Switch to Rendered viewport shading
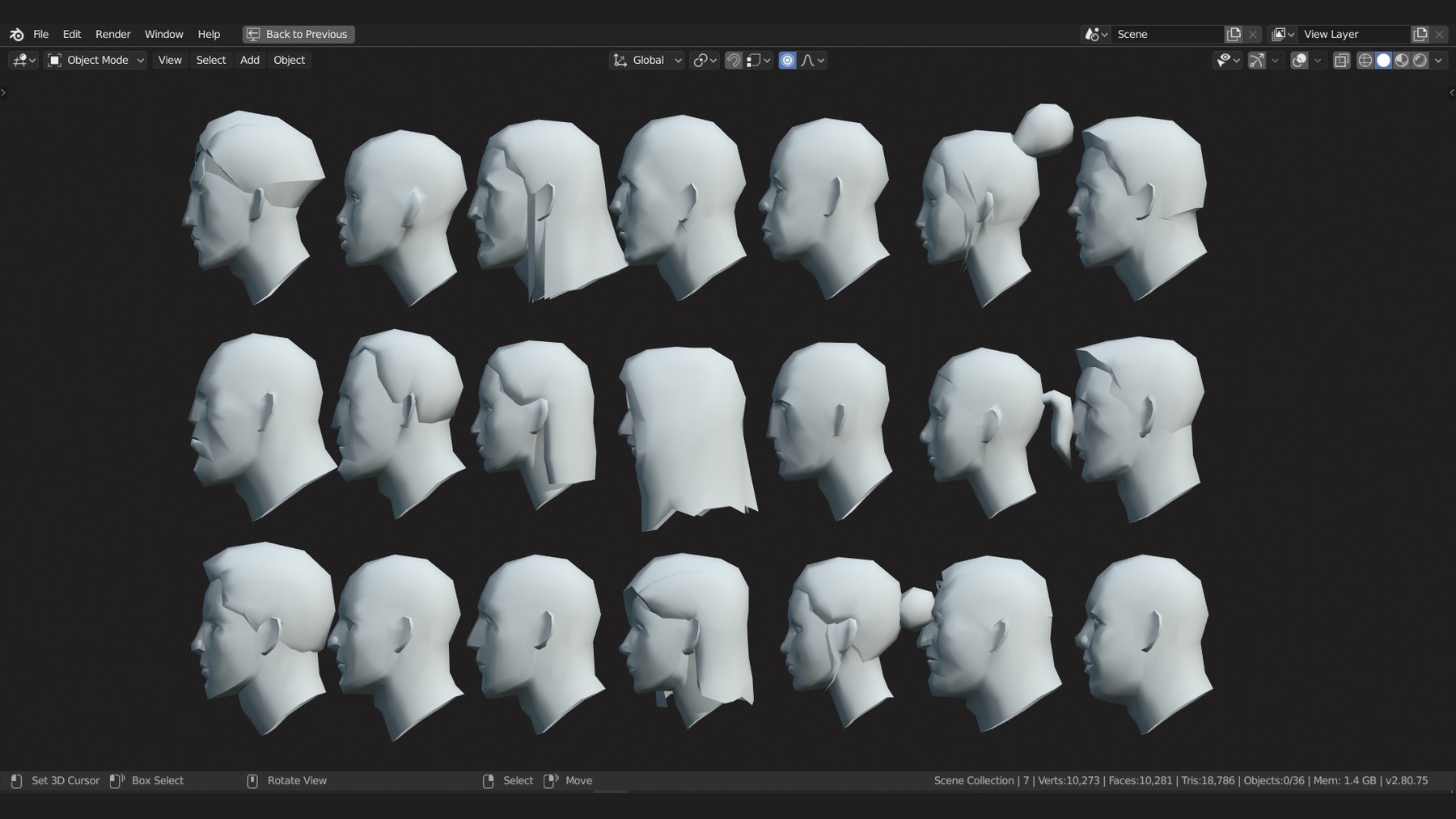The width and height of the screenshot is (1456, 819). tap(1419, 60)
